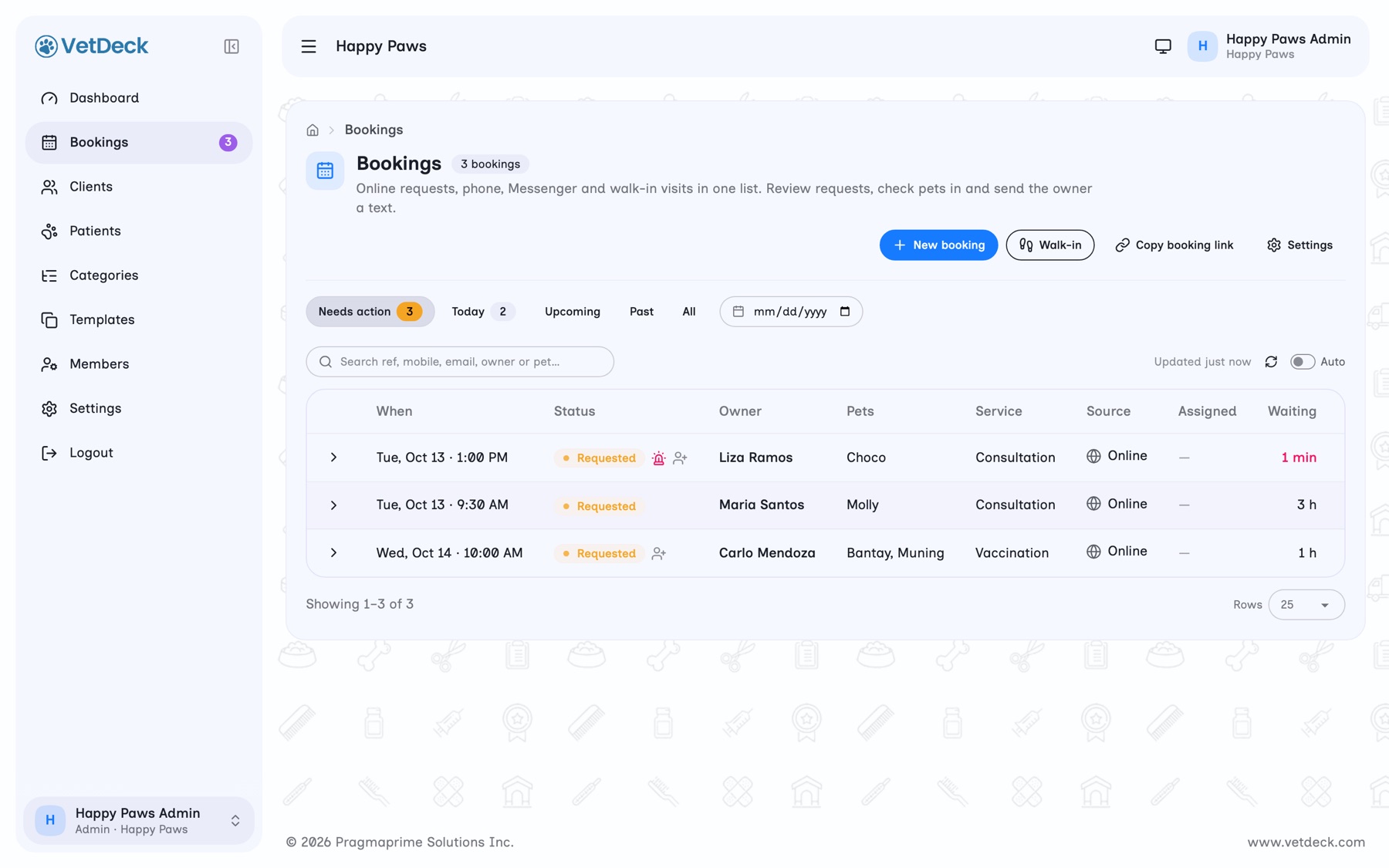Show the All bookings tab
1389x868 pixels.
689,312
